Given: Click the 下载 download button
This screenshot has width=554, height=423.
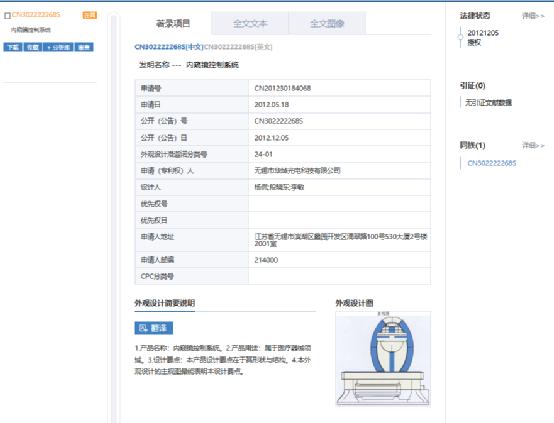Looking at the screenshot, I should click(13, 47).
